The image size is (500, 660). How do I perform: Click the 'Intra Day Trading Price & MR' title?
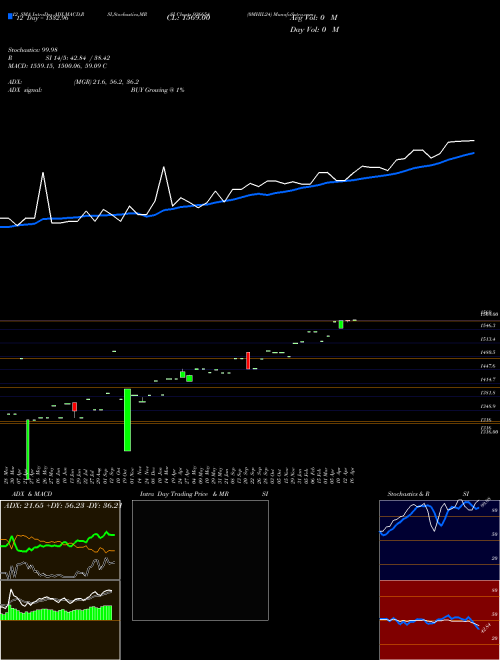pyautogui.click(x=184, y=494)
